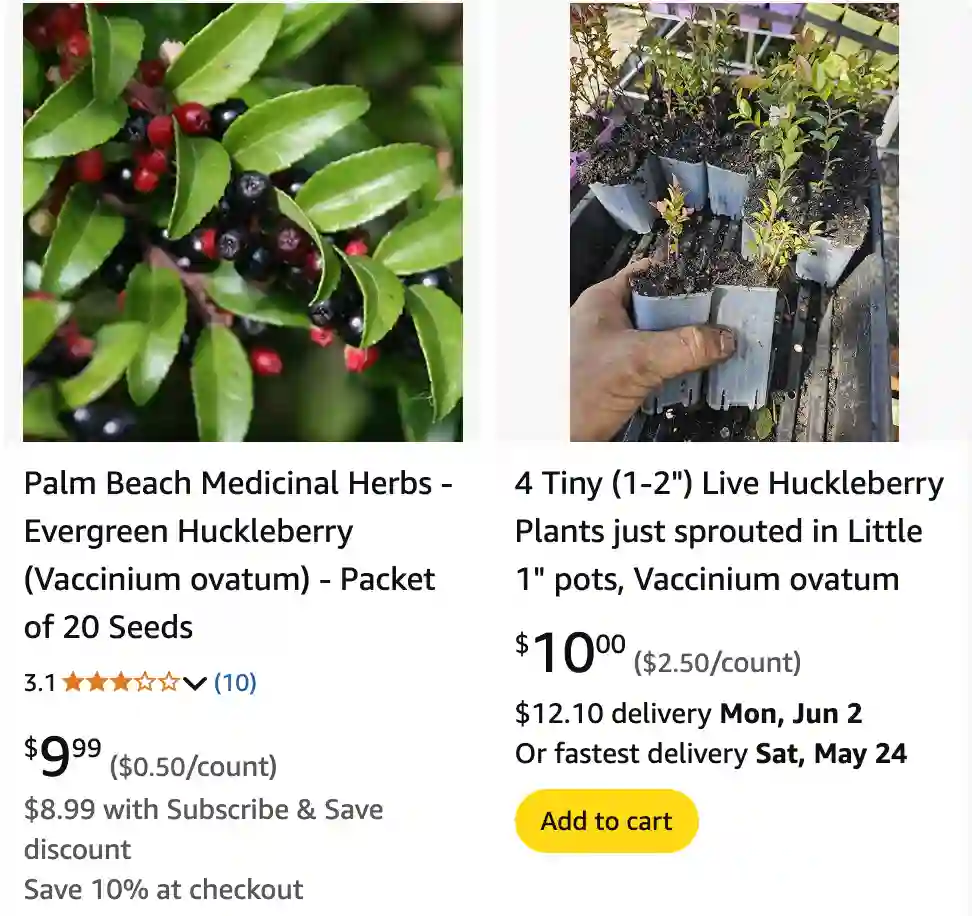972x916 pixels.
Task: Click the 3.1 rating score number
Action: [x=38, y=683]
